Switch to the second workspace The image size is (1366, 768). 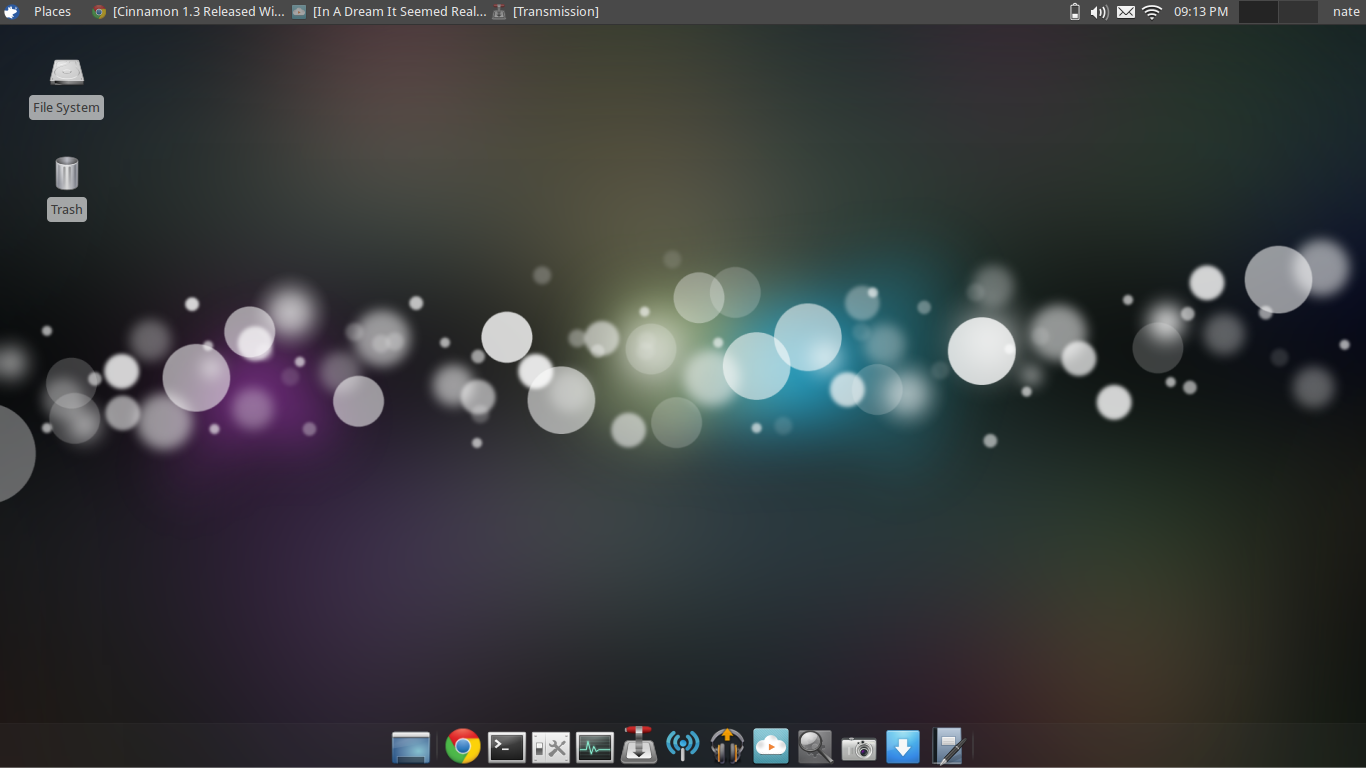point(1298,12)
